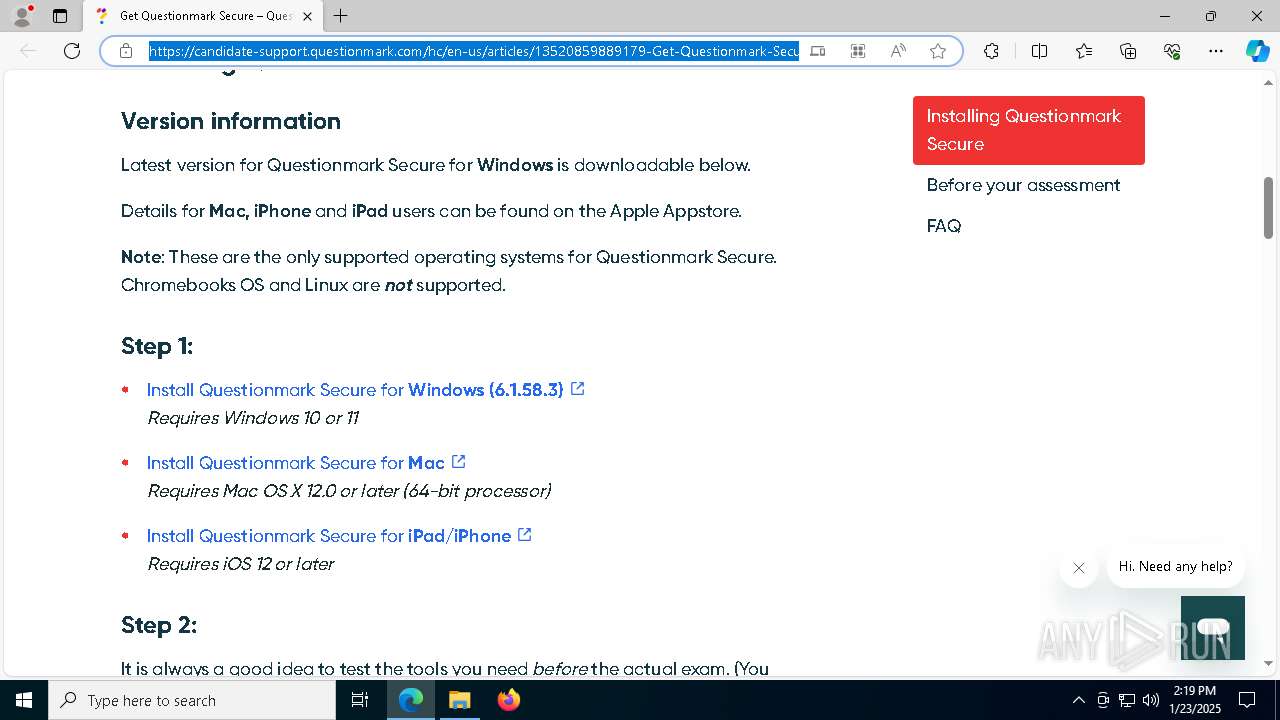Viewport: 1280px width, 720px height.
Task: Go to the FAQ sidebar section
Action: coord(944,226)
